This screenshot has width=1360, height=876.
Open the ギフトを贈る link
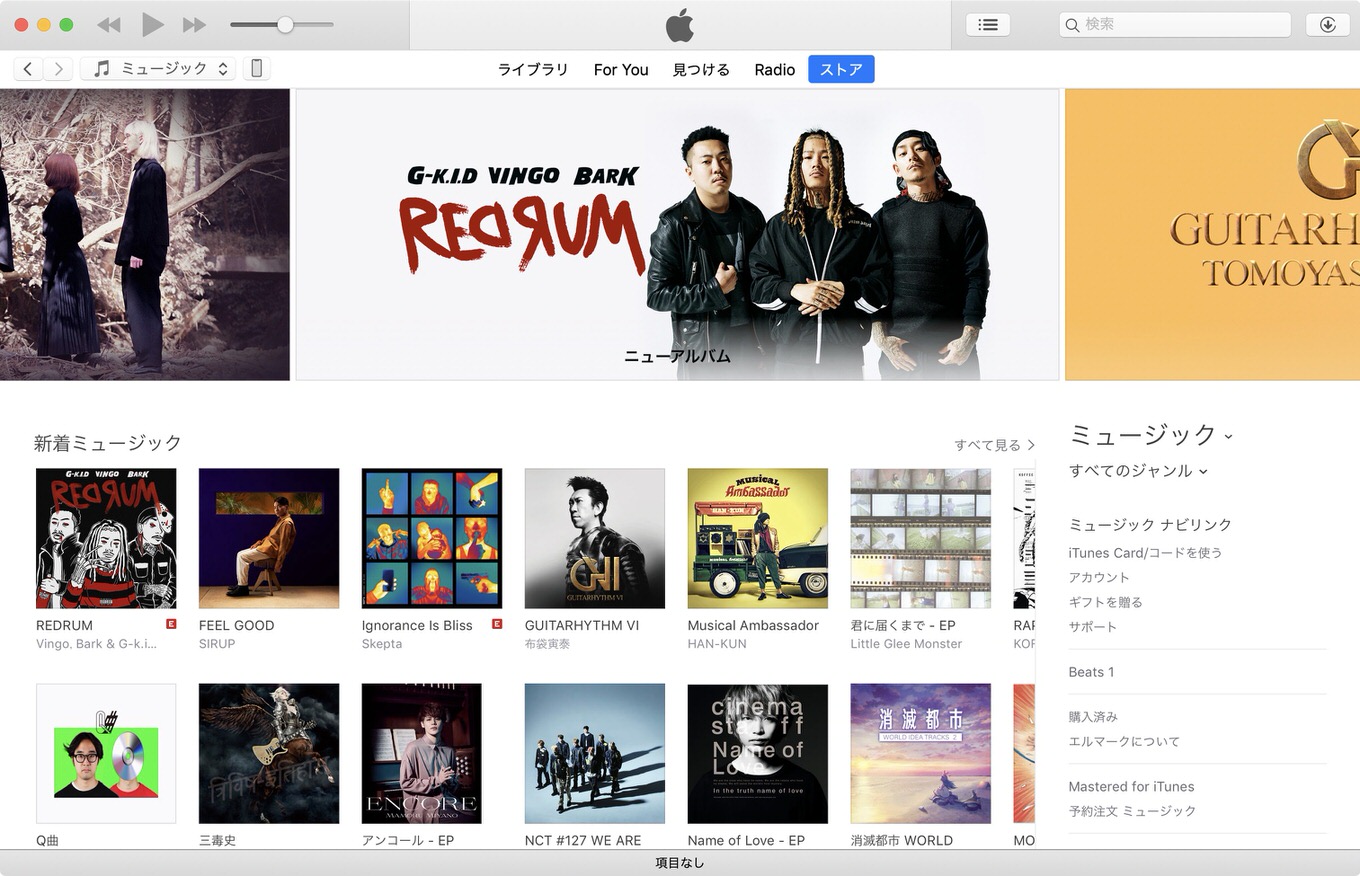point(1105,602)
